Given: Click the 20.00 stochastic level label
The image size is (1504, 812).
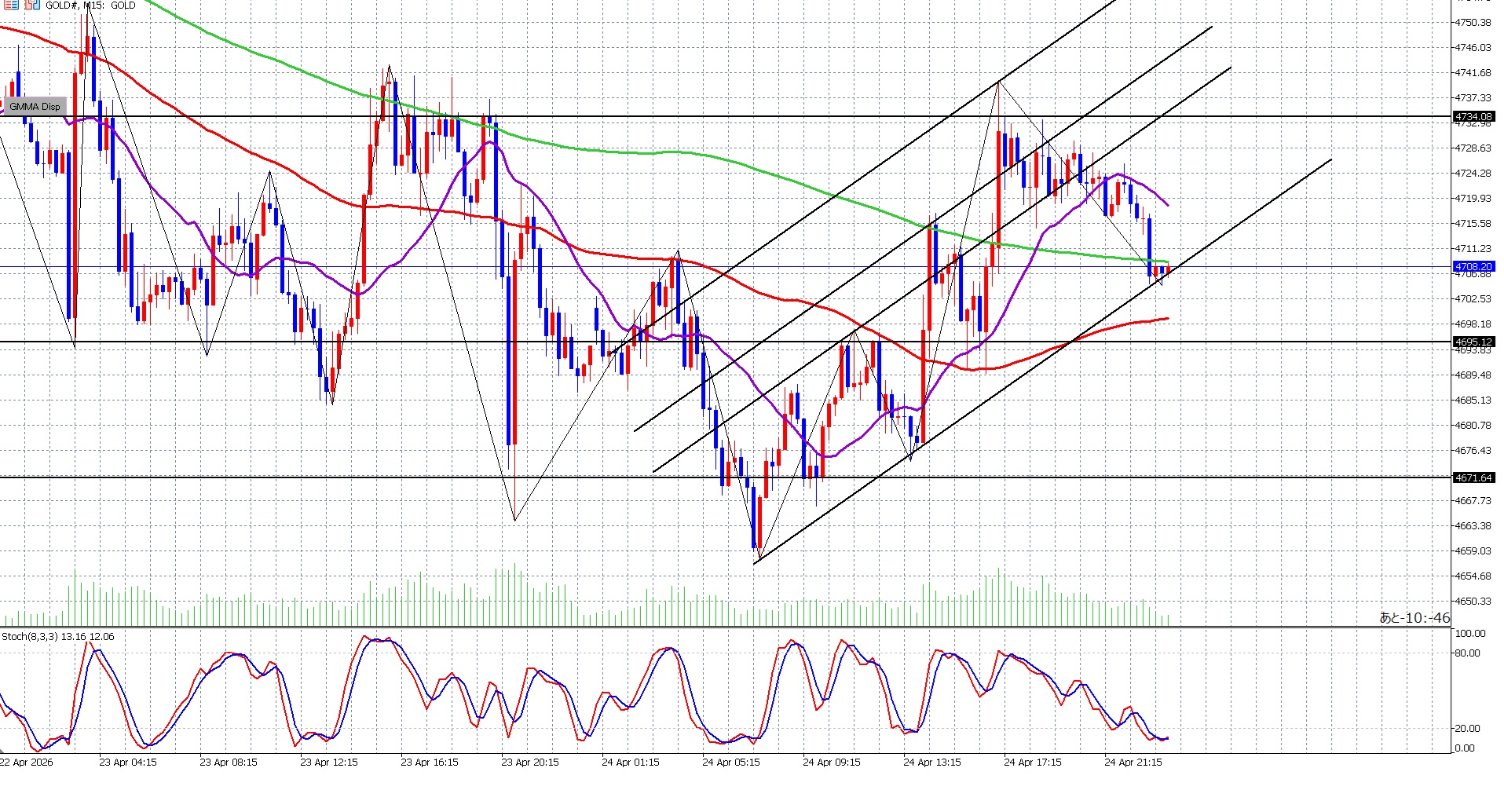Looking at the screenshot, I should (x=1467, y=729).
